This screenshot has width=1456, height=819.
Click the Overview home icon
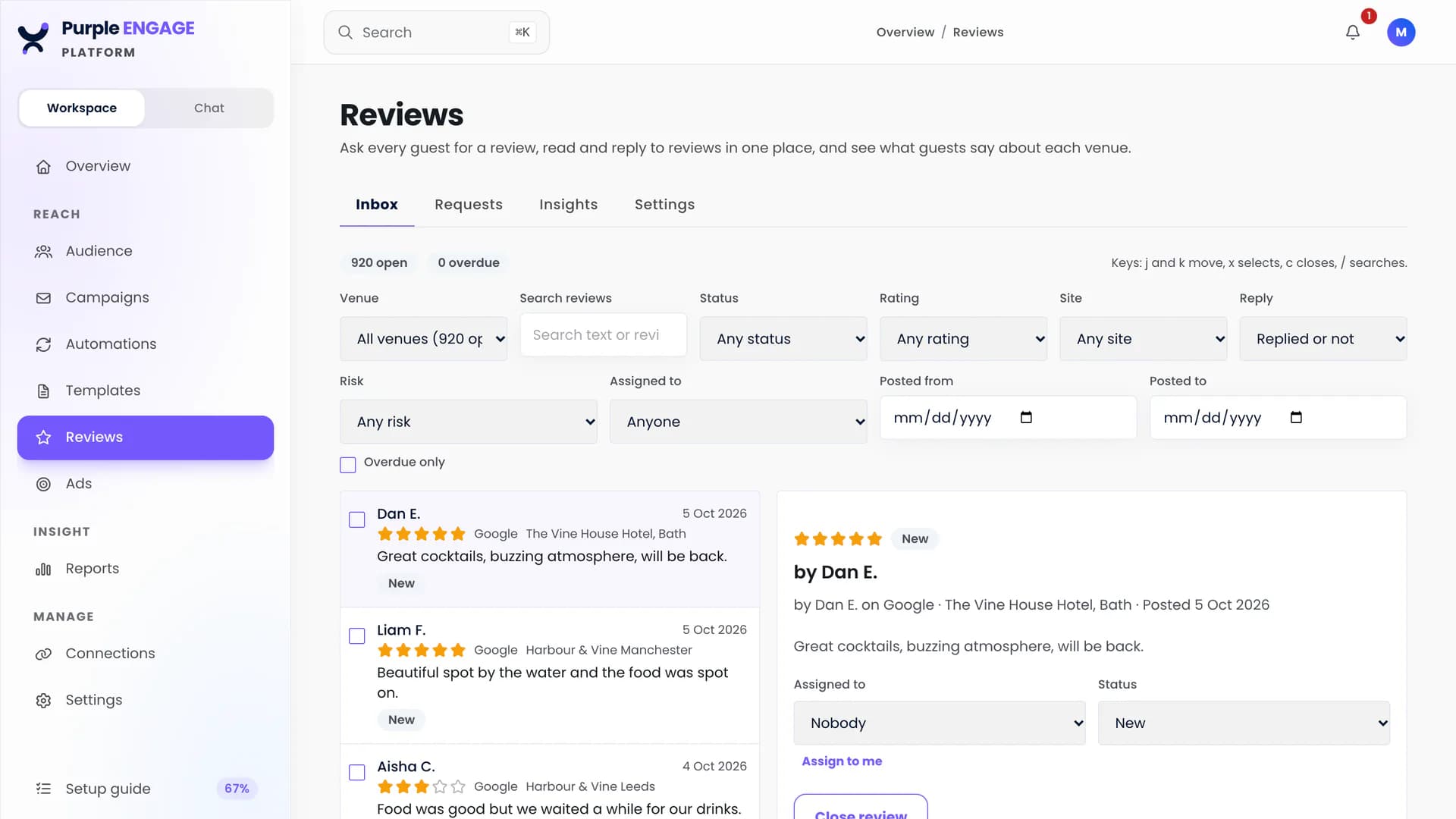click(x=43, y=167)
